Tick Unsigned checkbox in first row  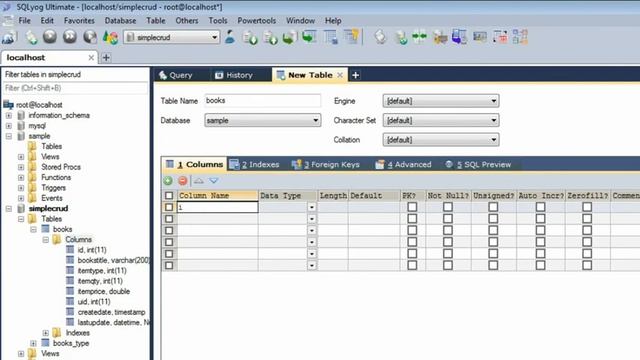[493, 207]
